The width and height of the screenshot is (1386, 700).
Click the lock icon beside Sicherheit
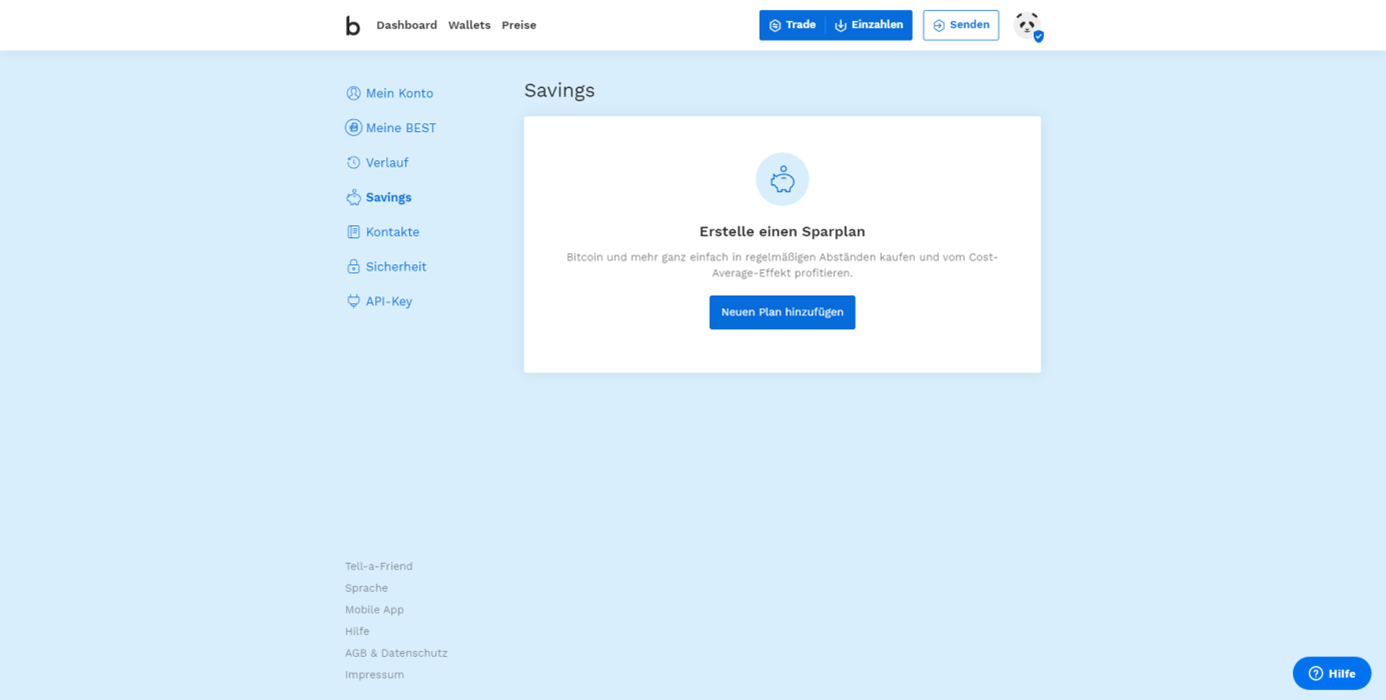tap(352, 266)
